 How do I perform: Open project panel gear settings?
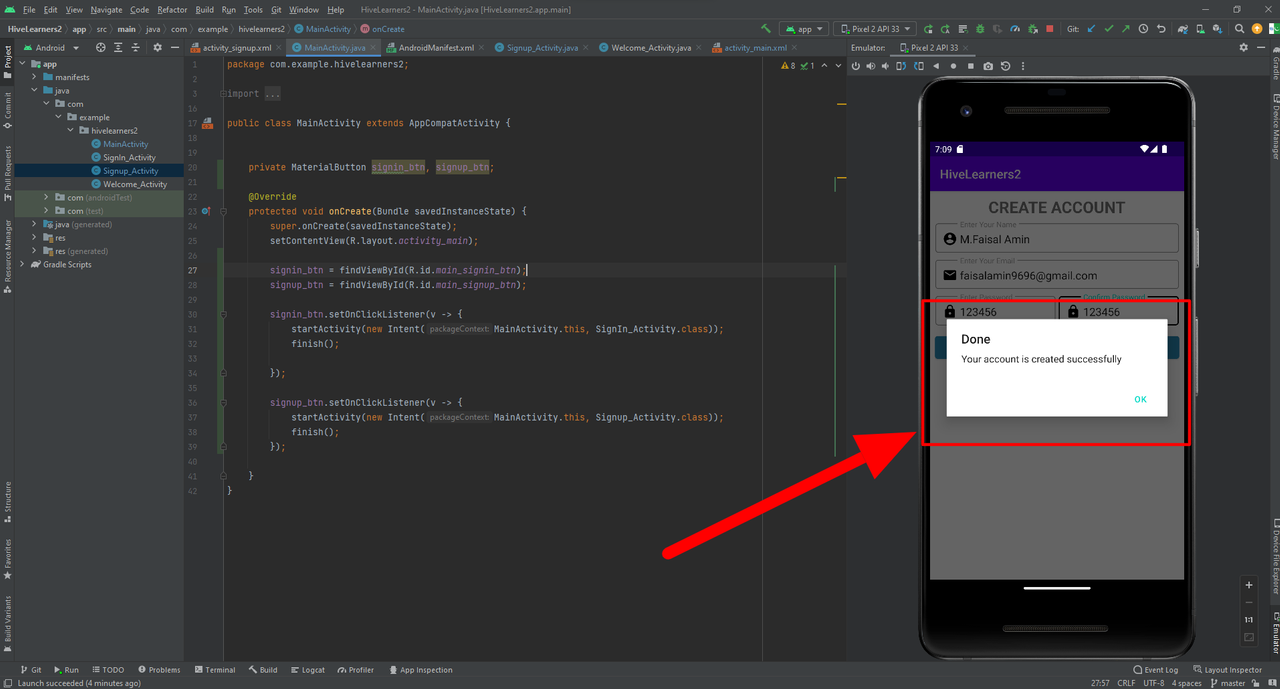157,47
